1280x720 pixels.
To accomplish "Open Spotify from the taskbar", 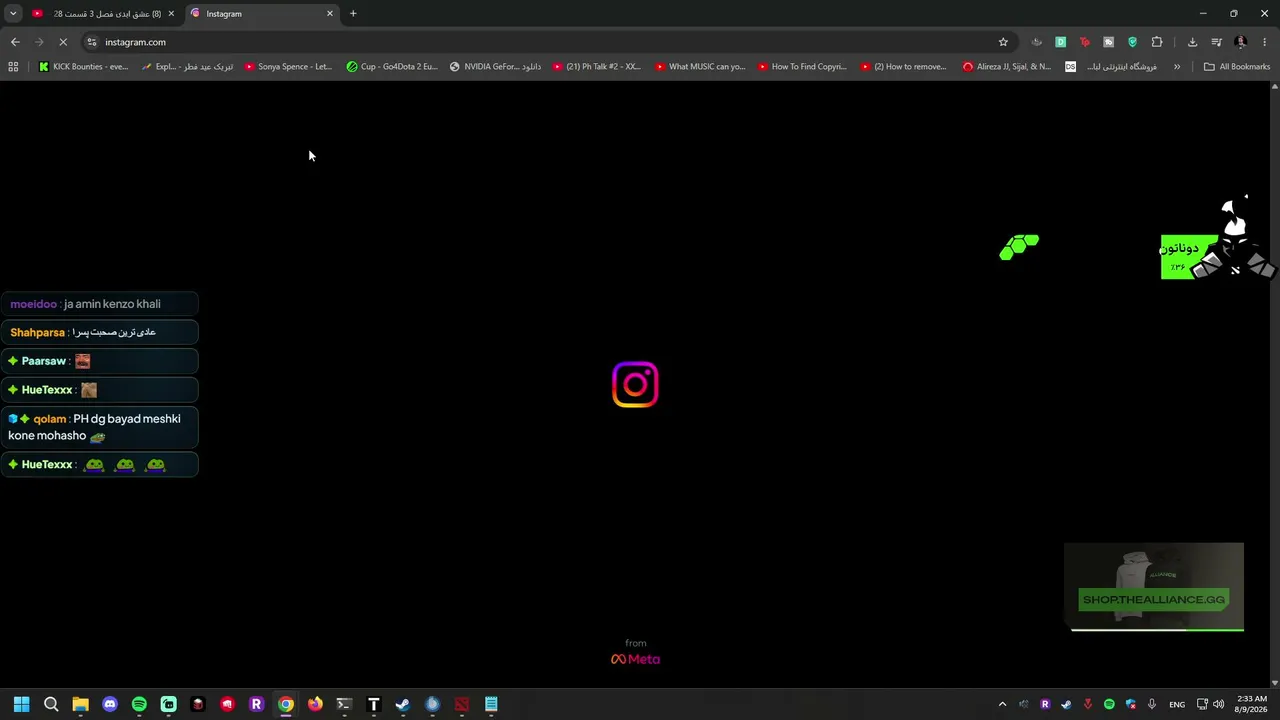I will click(x=139, y=704).
